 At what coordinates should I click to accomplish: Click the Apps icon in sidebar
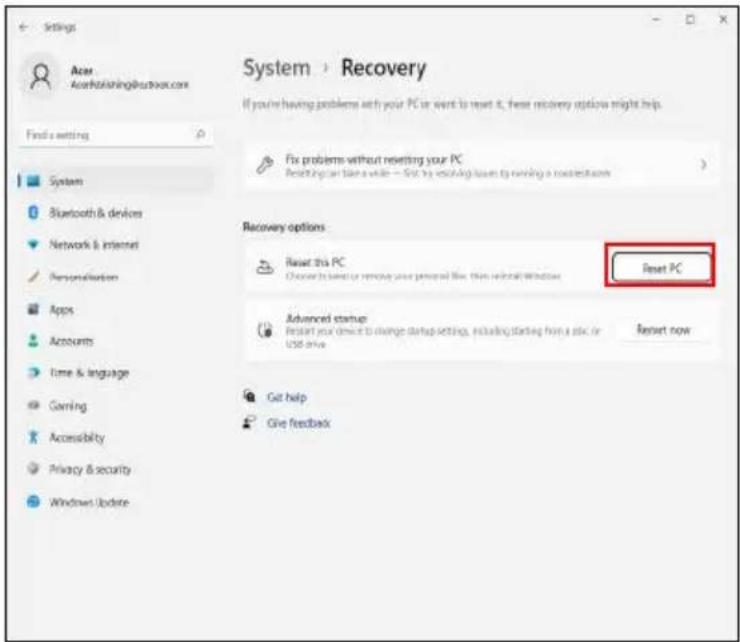click(x=33, y=309)
